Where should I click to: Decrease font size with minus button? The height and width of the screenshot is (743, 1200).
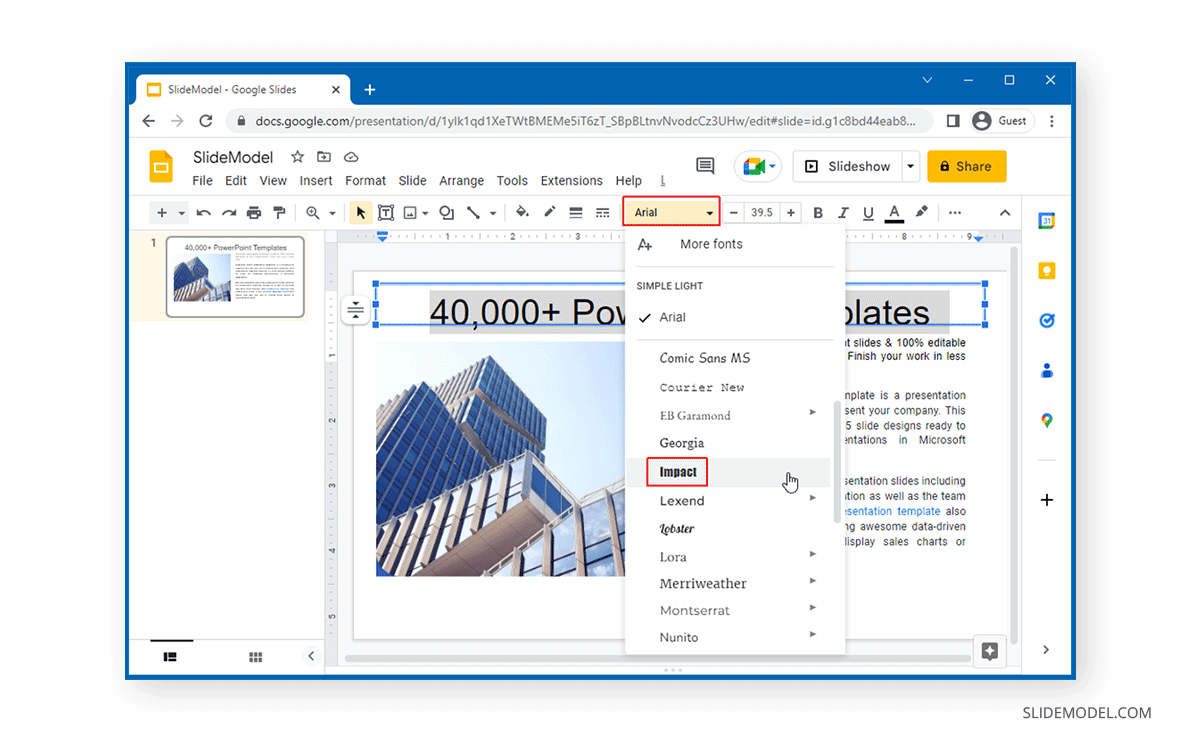(734, 213)
